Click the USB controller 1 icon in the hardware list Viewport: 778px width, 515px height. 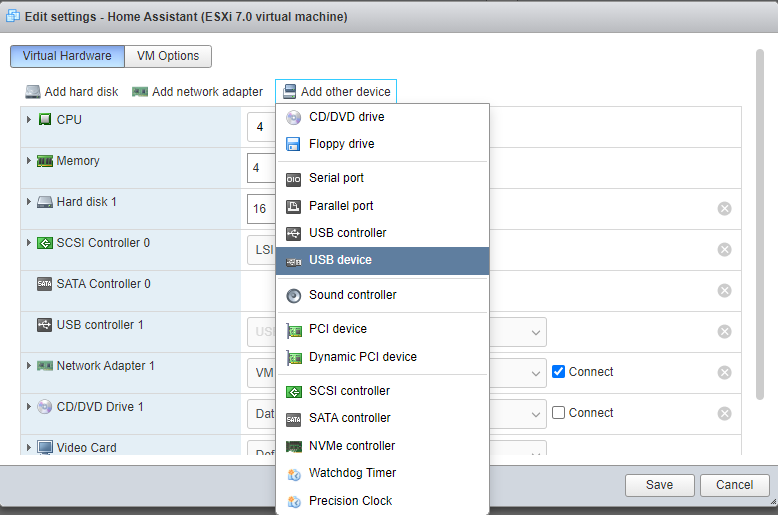tap(45, 325)
